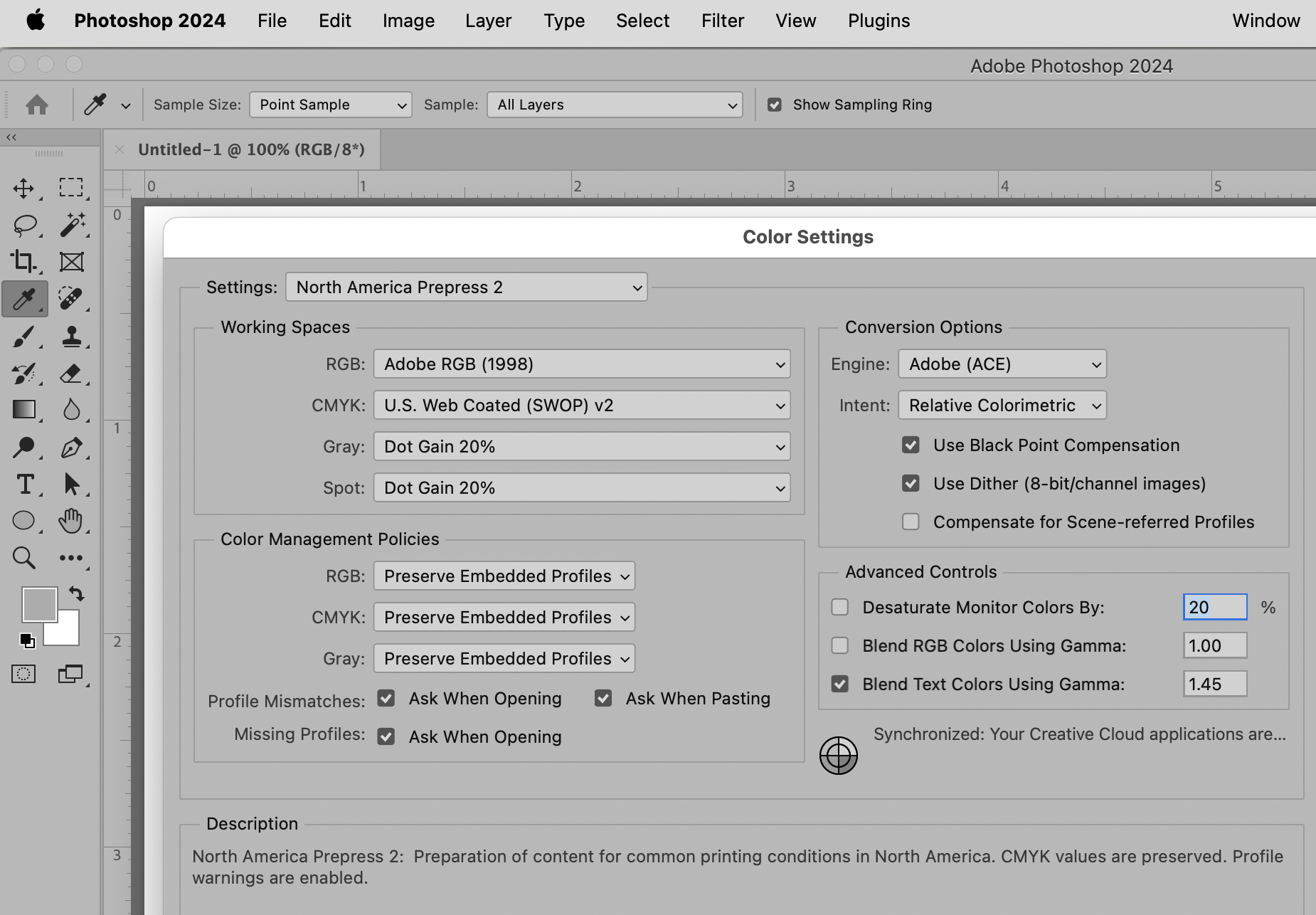Choose the Pen tool

click(71, 447)
